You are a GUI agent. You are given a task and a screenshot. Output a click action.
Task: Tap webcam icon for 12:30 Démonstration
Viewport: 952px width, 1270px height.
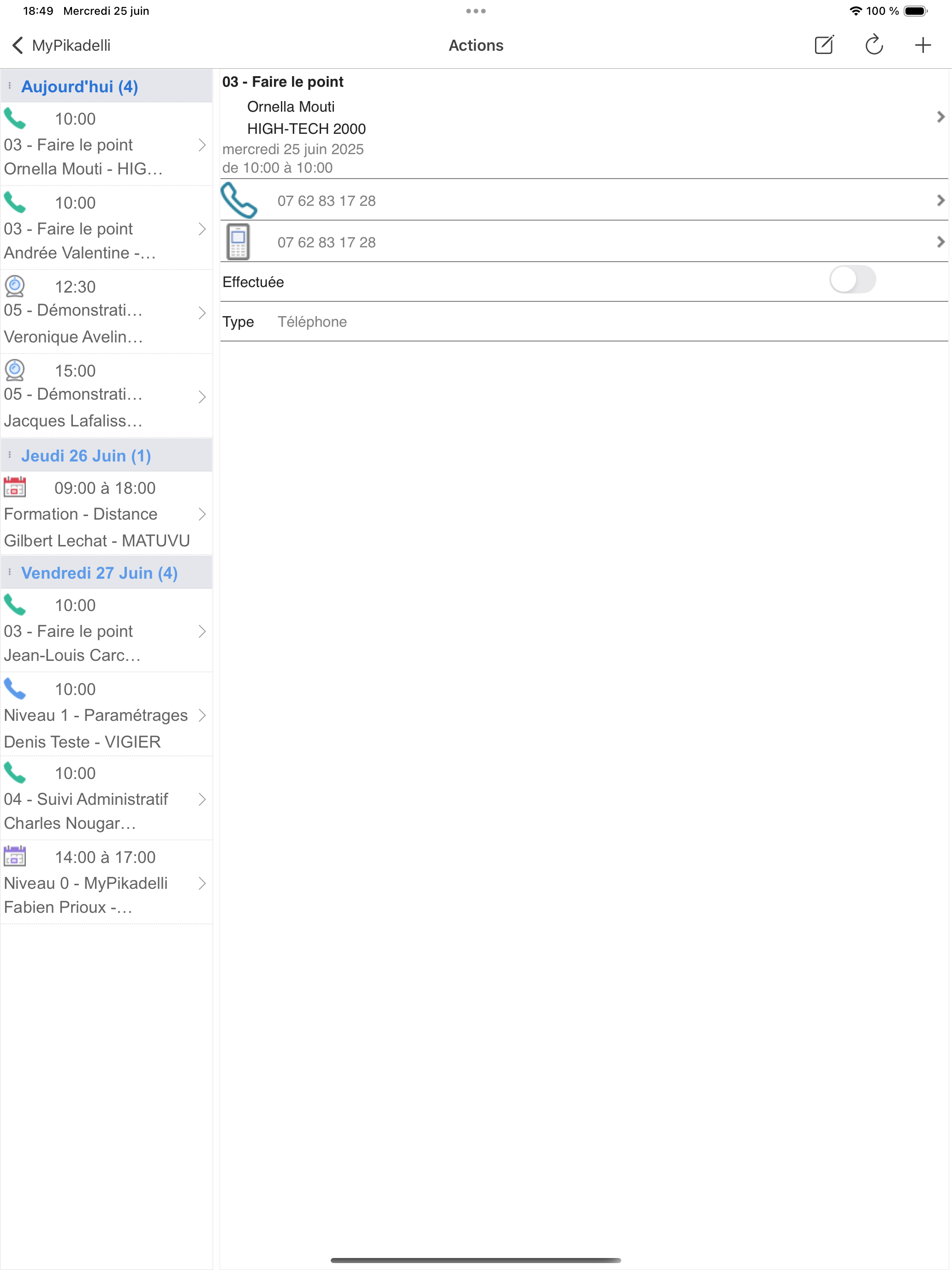(x=15, y=286)
